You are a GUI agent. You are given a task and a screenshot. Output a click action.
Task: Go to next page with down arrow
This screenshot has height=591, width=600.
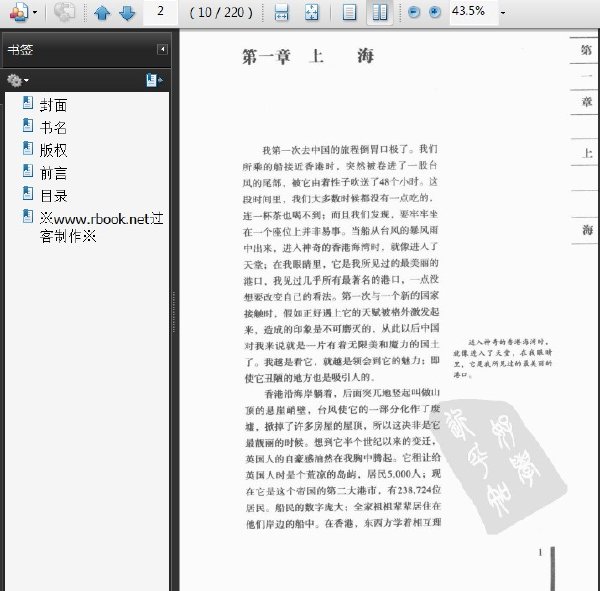tap(127, 12)
